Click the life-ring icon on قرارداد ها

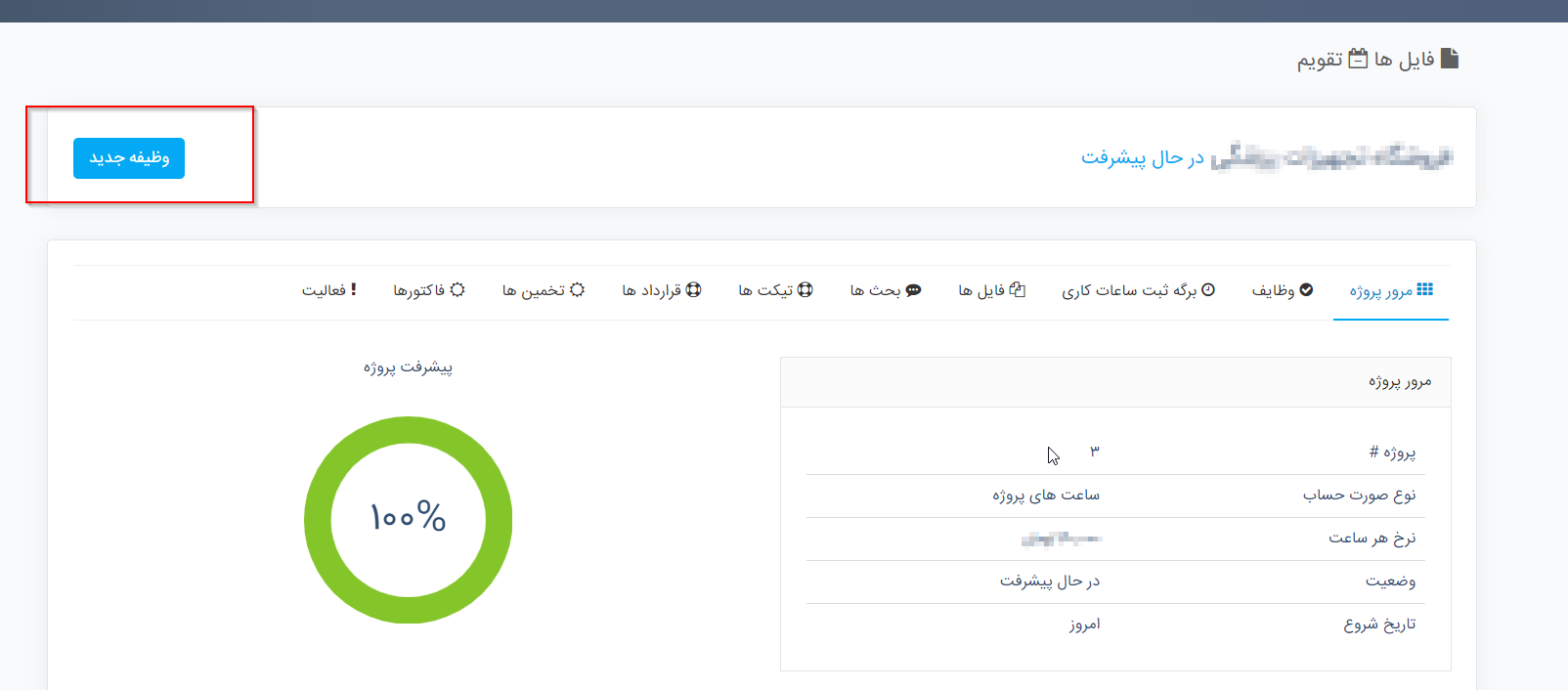coord(693,289)
